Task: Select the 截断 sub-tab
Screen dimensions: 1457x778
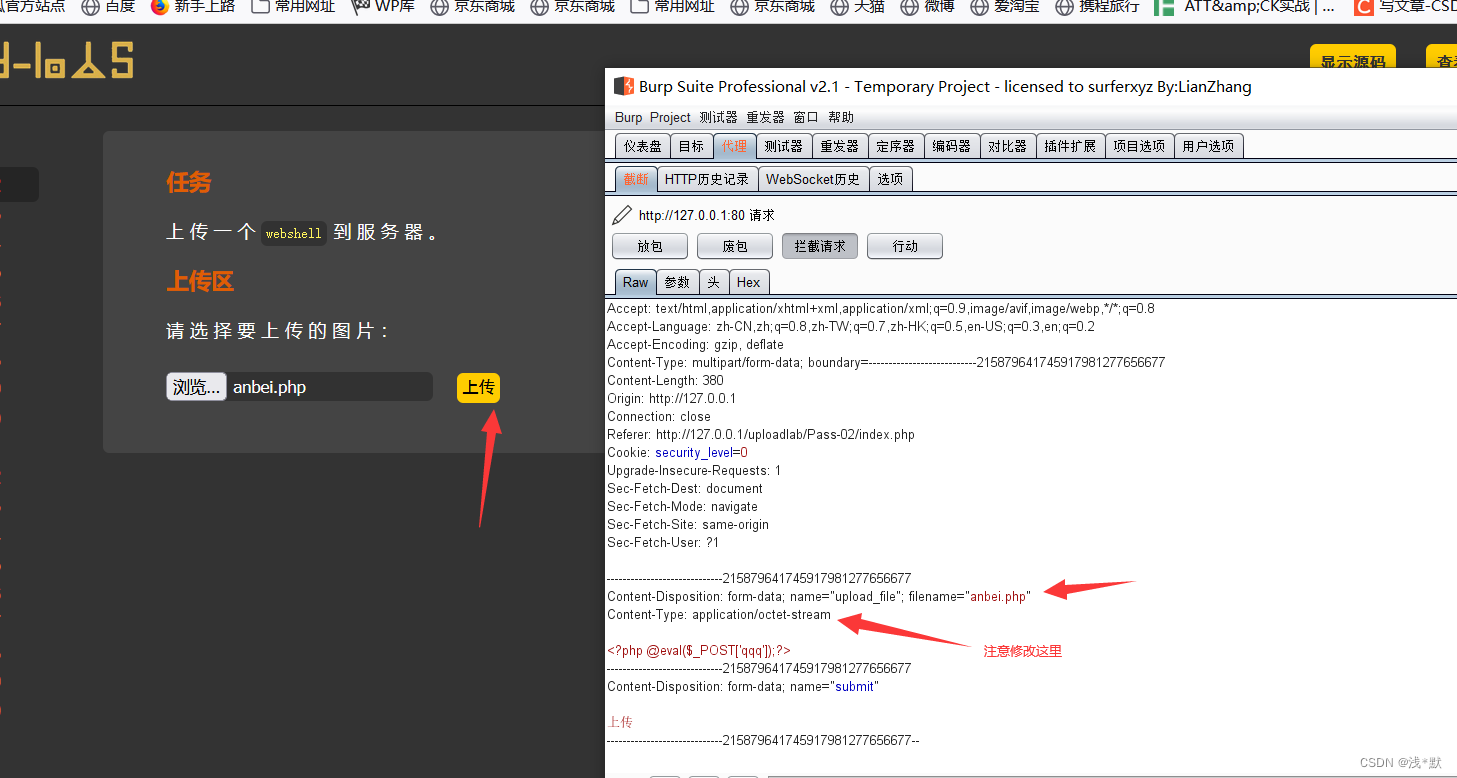Action: tap(636, 179)
